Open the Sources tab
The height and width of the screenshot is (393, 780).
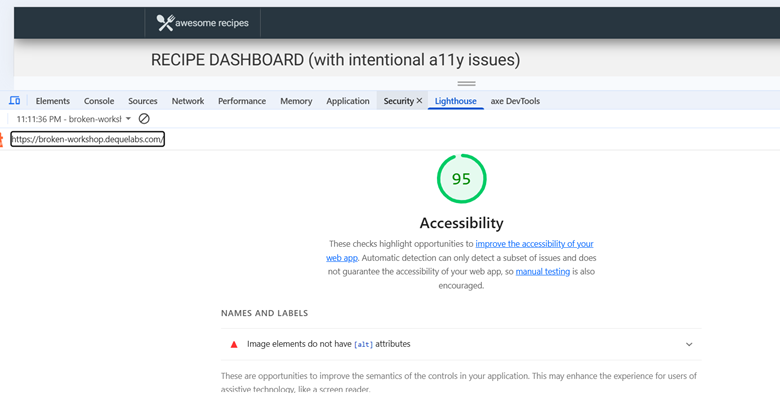[x=143, y=101]
